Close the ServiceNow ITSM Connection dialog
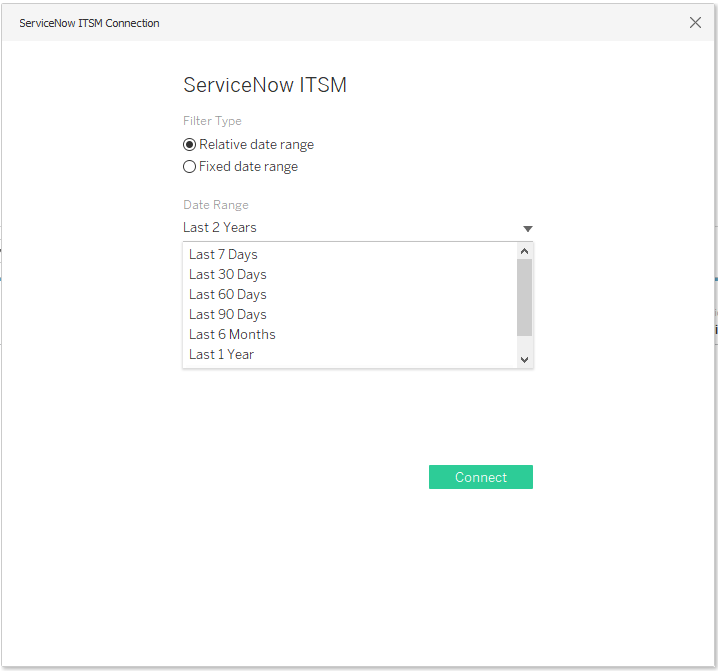This screenshot has height=671, width=718. point(695,22)
